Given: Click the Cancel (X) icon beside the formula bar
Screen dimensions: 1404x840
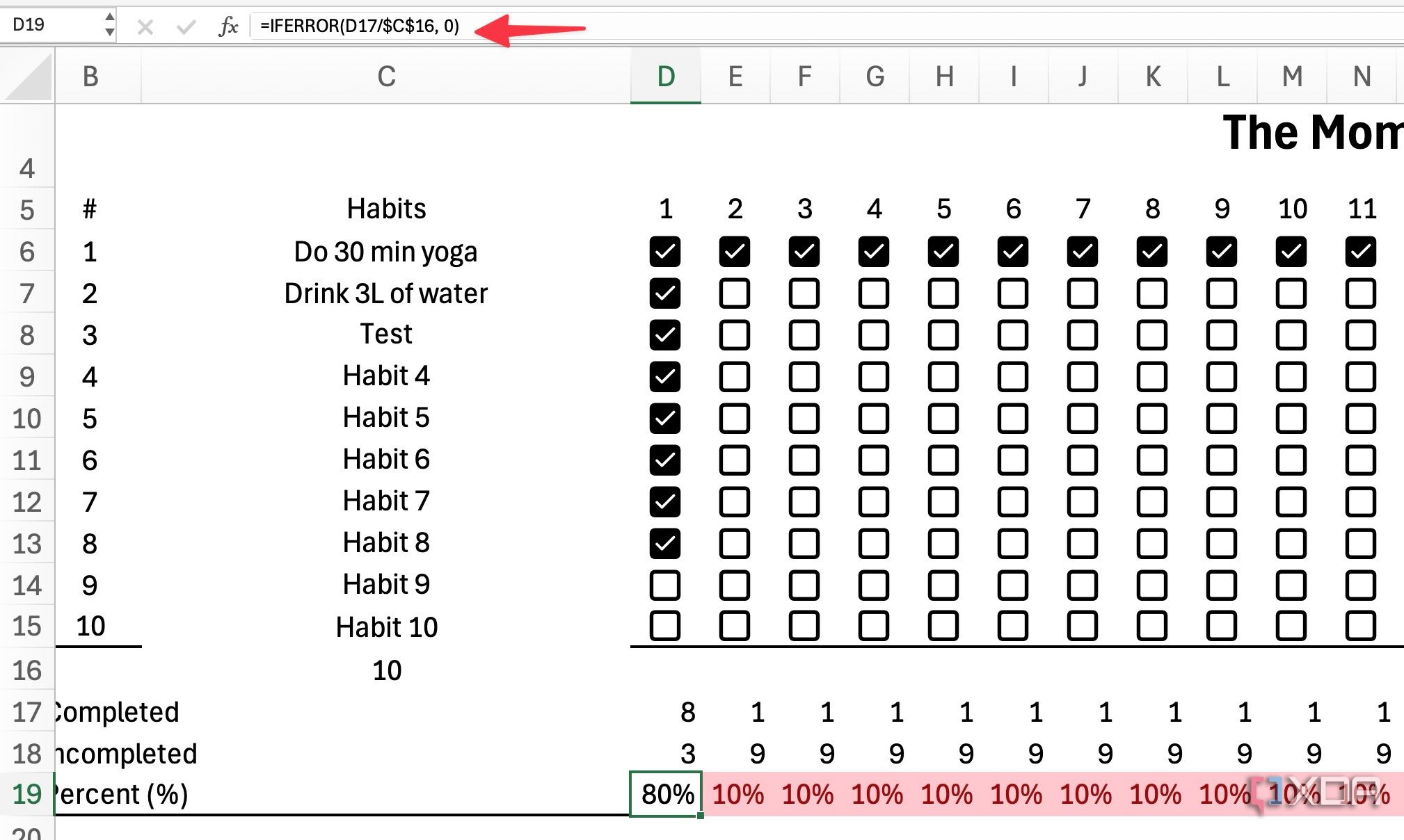Looking at the screenshot, I should [x=145, y=26].
